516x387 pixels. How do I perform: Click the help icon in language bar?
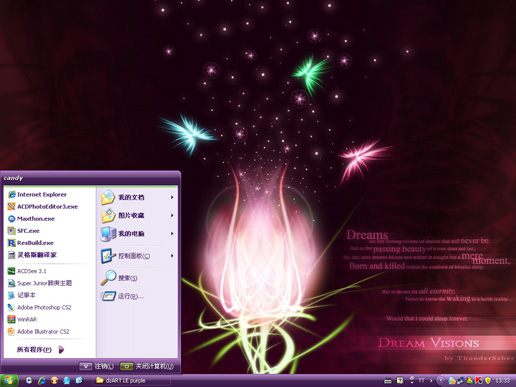pyautogui.click(x=400, y=380)
